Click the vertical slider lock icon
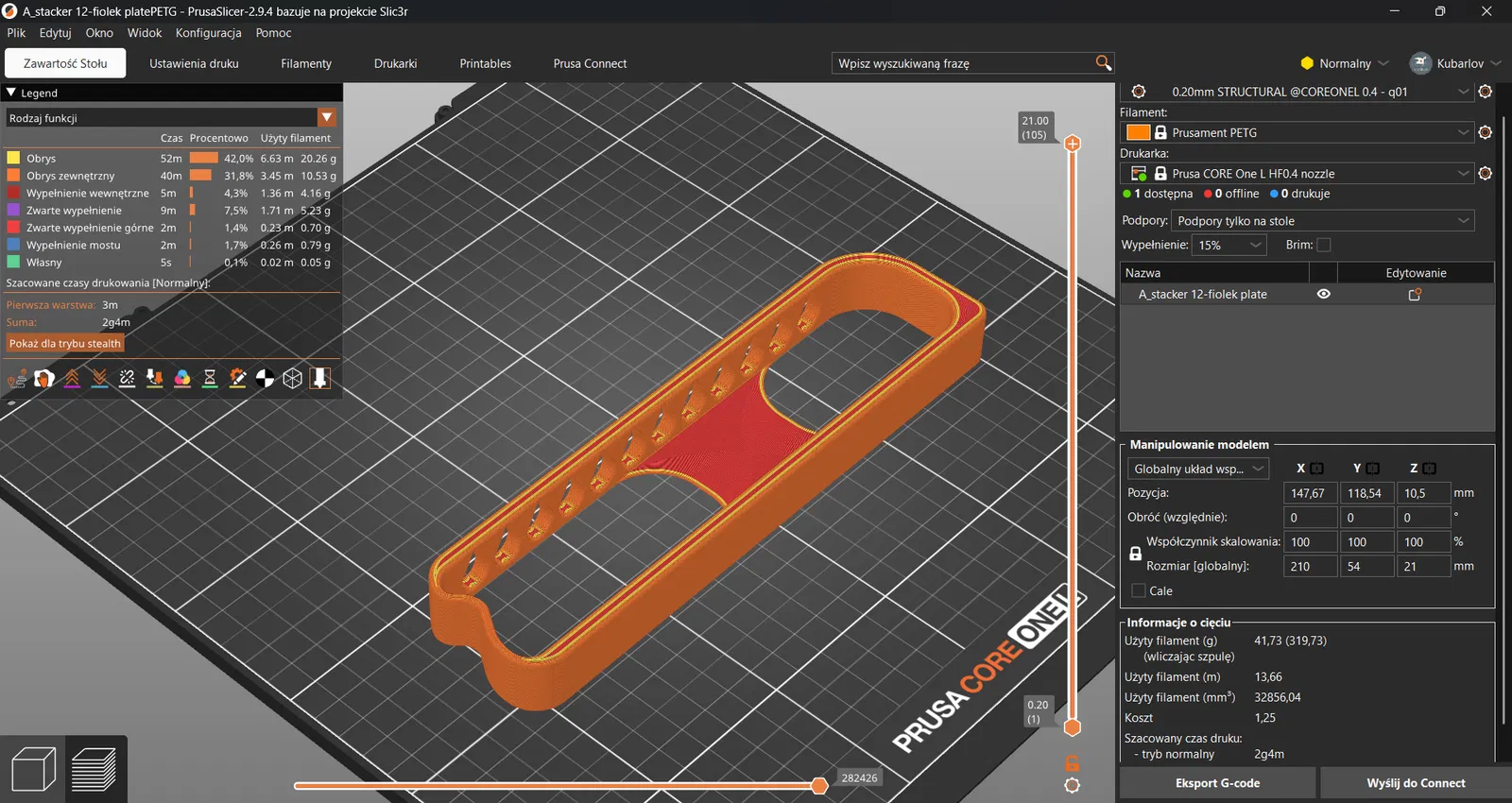The image size is (1512, 803). [x=1073, y=763]
